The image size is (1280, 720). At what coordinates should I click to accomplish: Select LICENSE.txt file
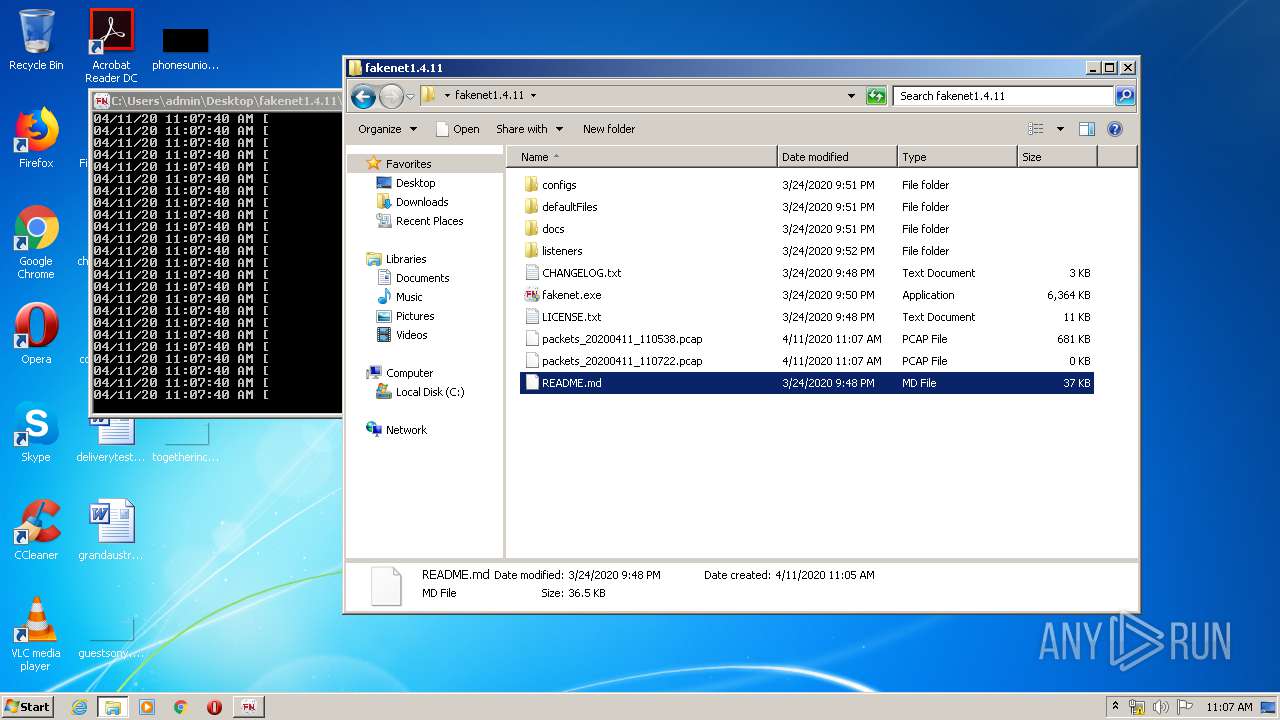(x=571, y=317)
